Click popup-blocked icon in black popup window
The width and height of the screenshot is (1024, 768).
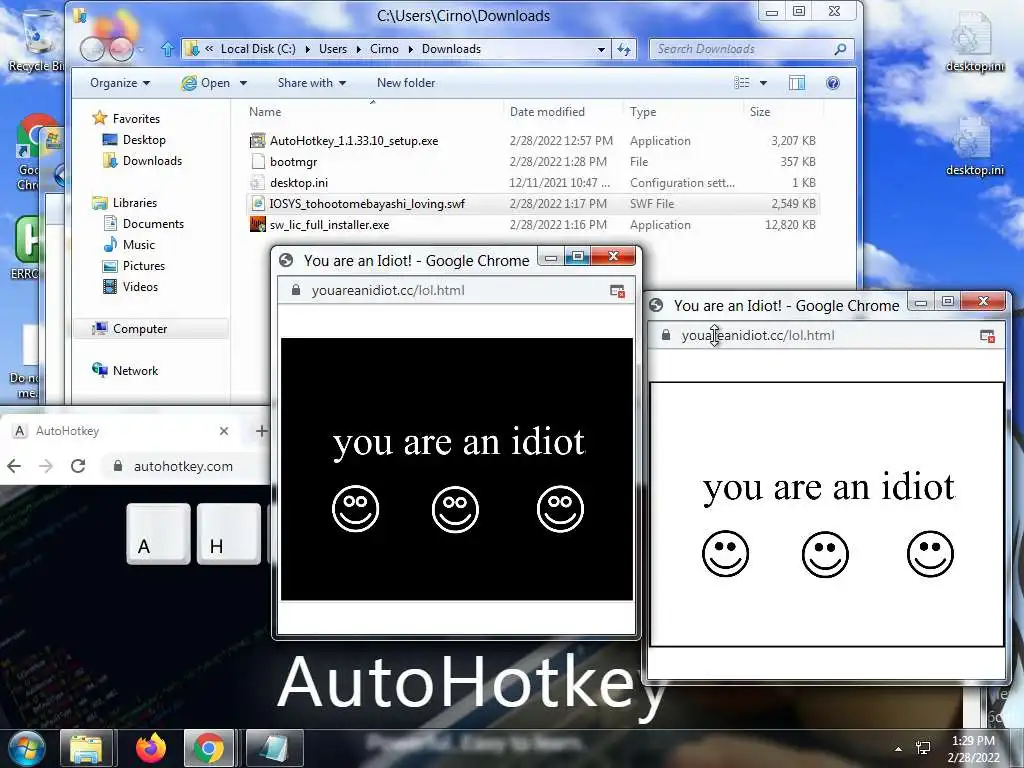[617, 291]
